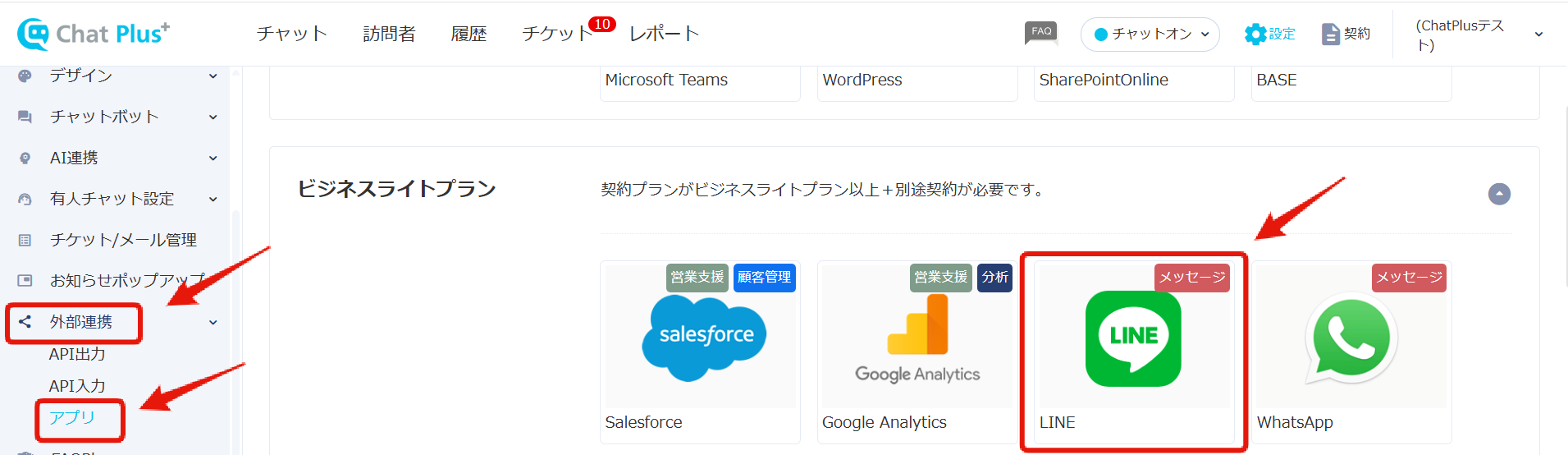Open the FAQ icon in header
Viewport: 1568px width, 455px height.
[x=1041, y=33]
